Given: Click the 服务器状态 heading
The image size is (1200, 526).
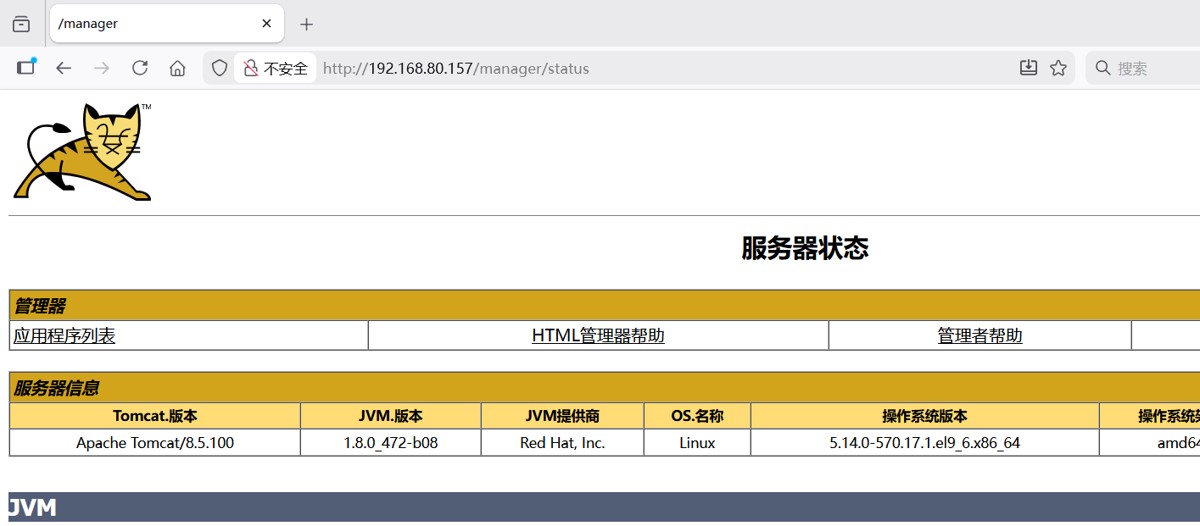Looking at the screenshot, I should [x=805, y=248].
